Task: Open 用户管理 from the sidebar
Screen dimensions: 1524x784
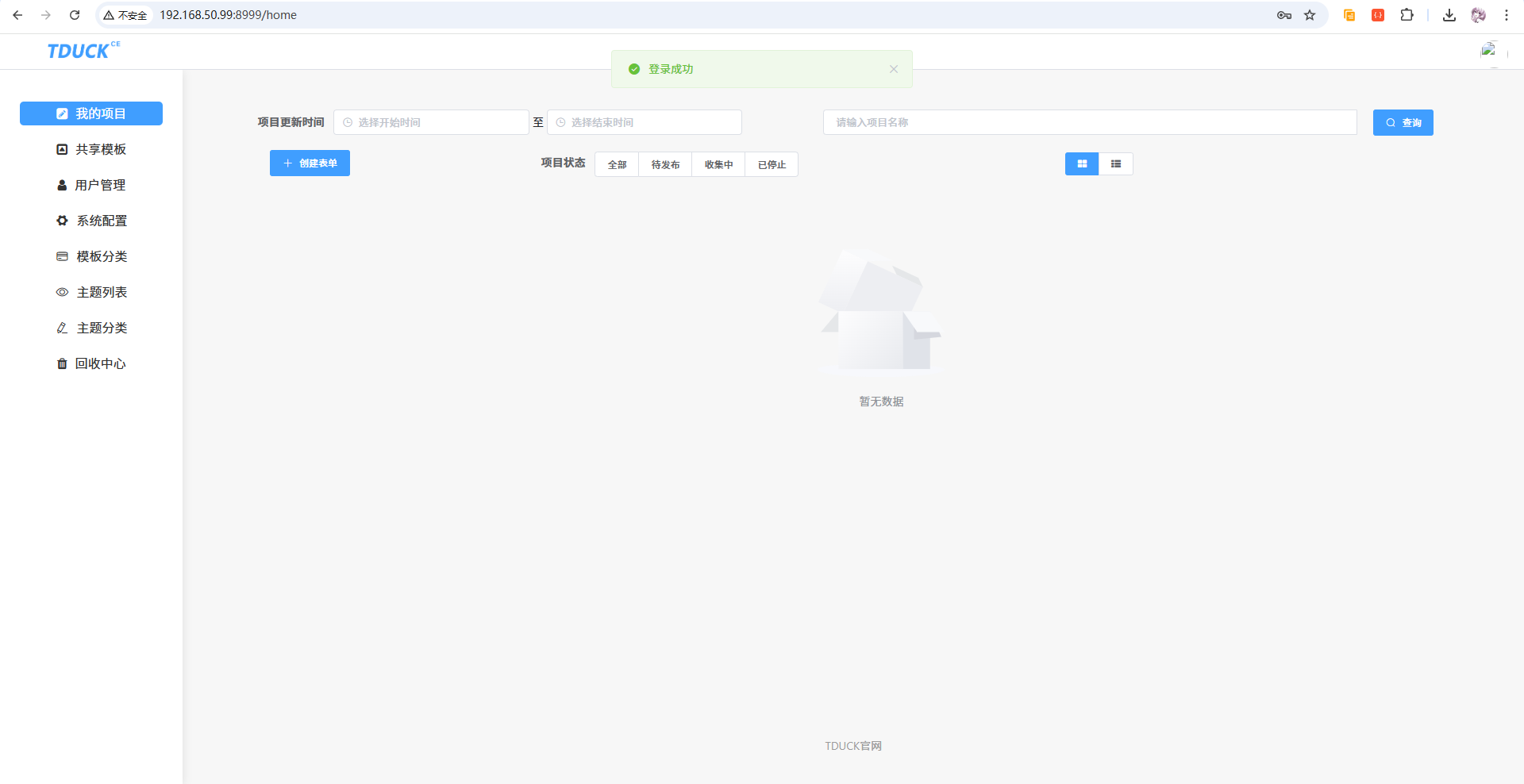Action: (91, 185)
